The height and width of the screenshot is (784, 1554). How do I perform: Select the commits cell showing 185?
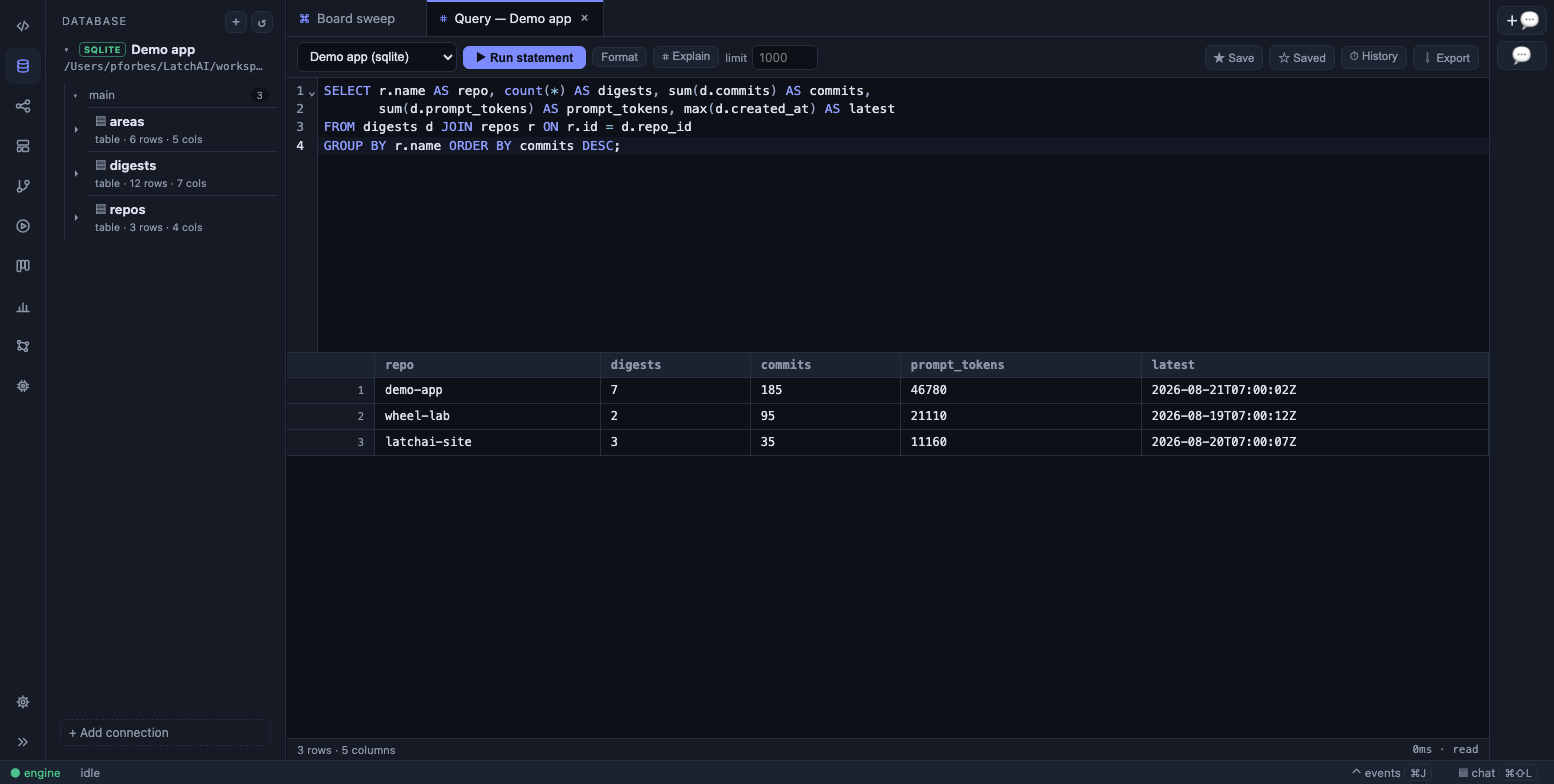pyautogui.click(x=825, y=390)
